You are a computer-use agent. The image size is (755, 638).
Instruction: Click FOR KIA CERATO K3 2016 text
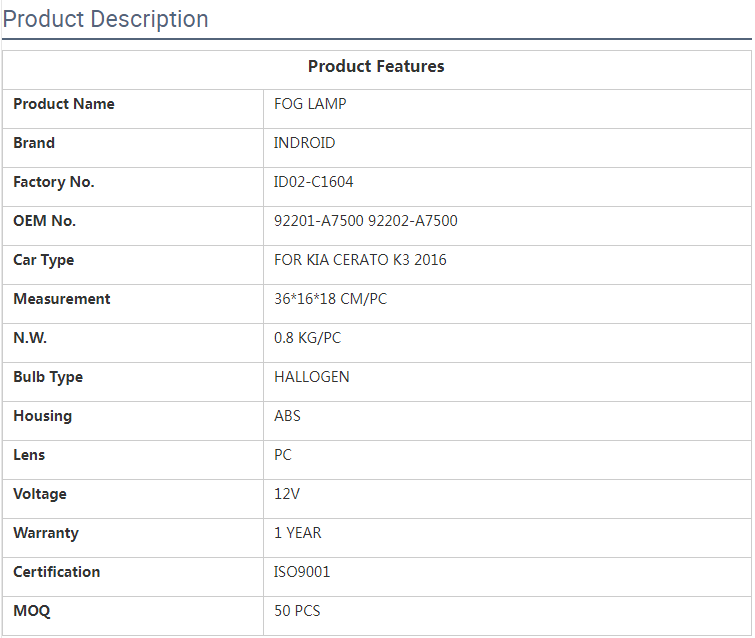(360, 260)
